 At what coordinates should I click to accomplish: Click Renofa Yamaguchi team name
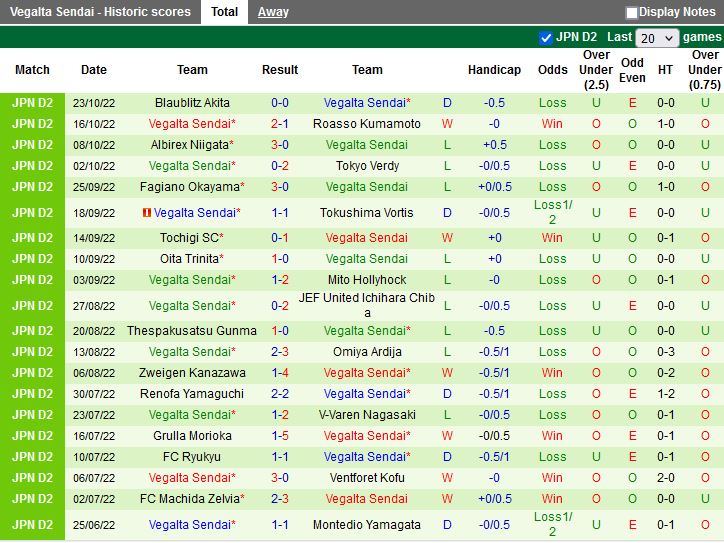(x=192, y=393)
